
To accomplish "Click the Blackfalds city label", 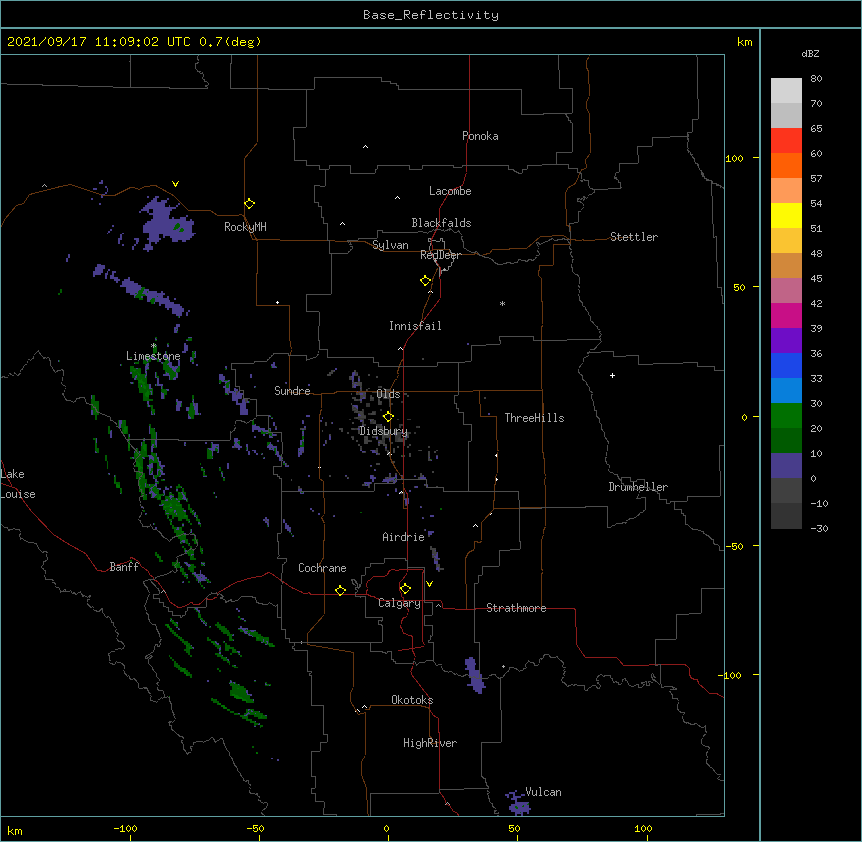I will 441,223.
